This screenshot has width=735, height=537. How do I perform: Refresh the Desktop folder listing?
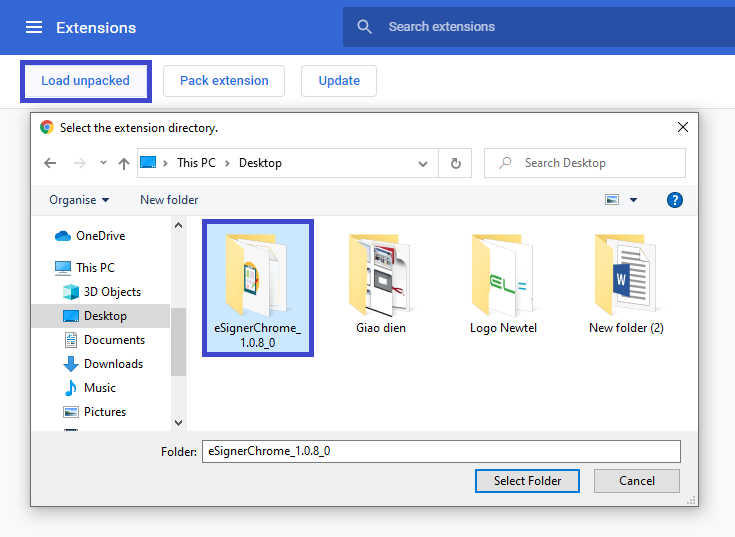pyautogui.click(x=456, y=163)
